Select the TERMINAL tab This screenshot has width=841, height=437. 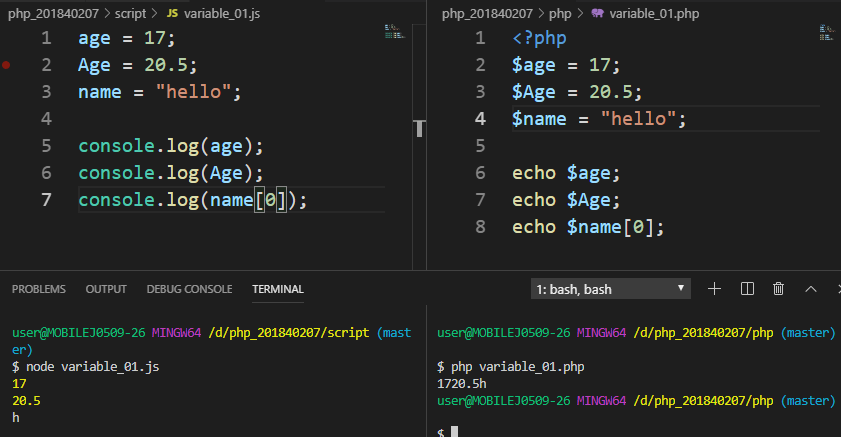[278, 289]
